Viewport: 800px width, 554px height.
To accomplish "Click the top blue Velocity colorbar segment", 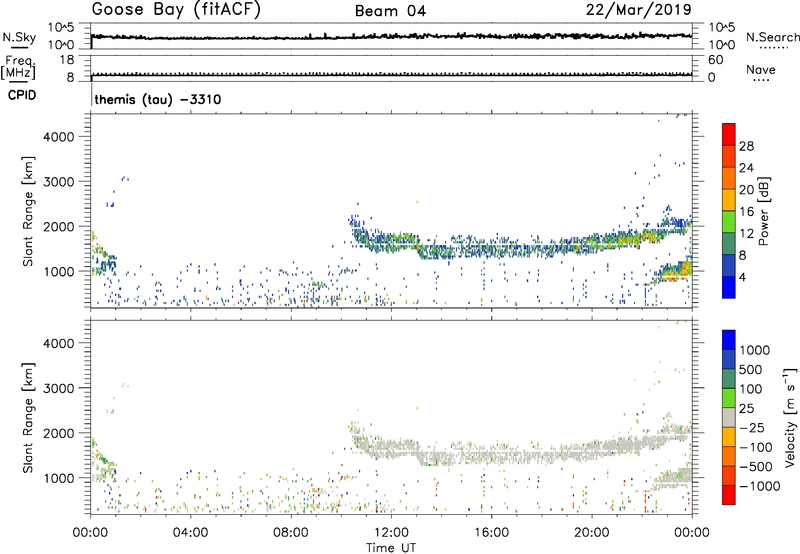I will [x=729, y=340].
